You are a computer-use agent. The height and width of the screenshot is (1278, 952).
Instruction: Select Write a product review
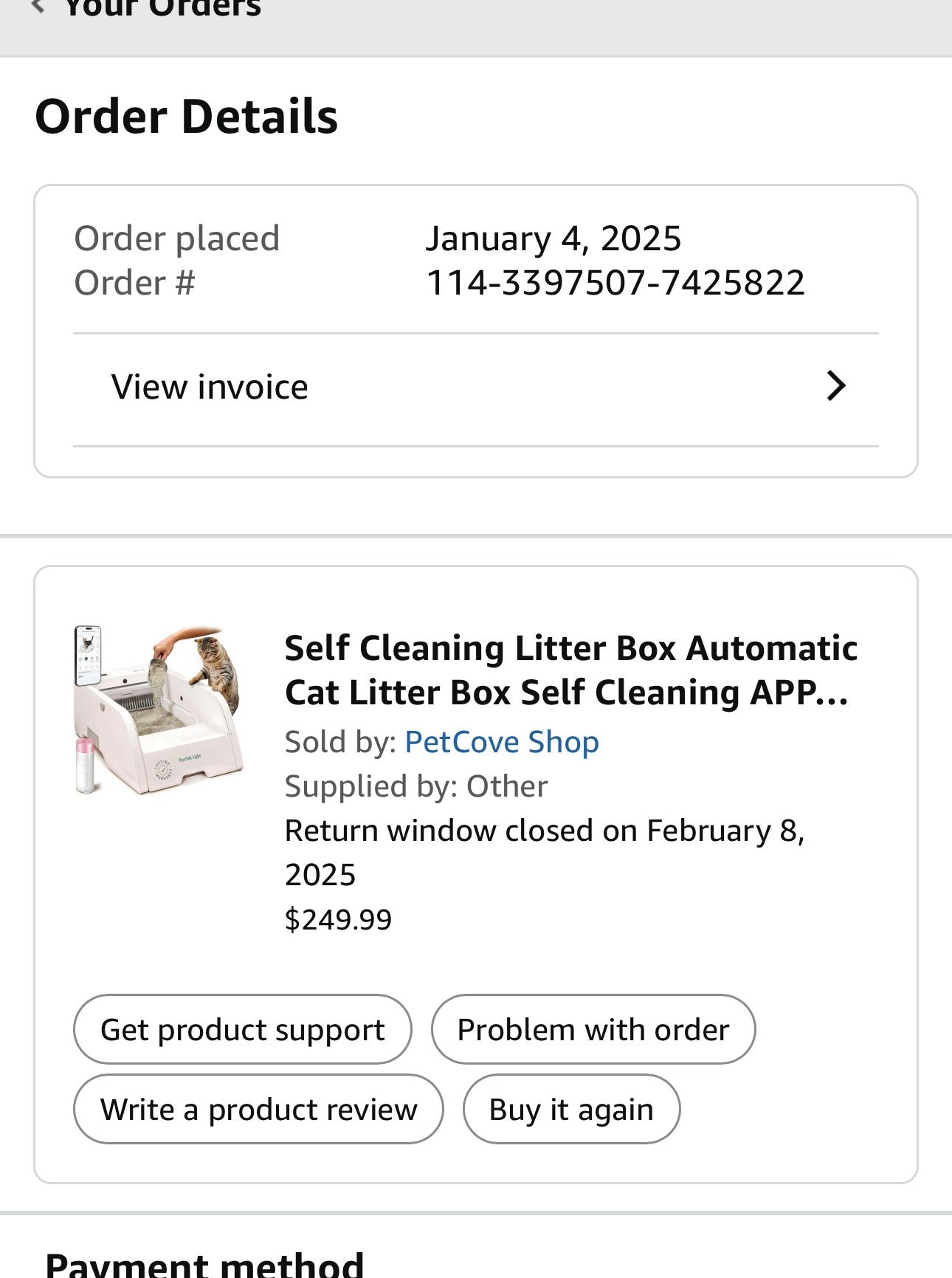click(x=258, y=1109)
